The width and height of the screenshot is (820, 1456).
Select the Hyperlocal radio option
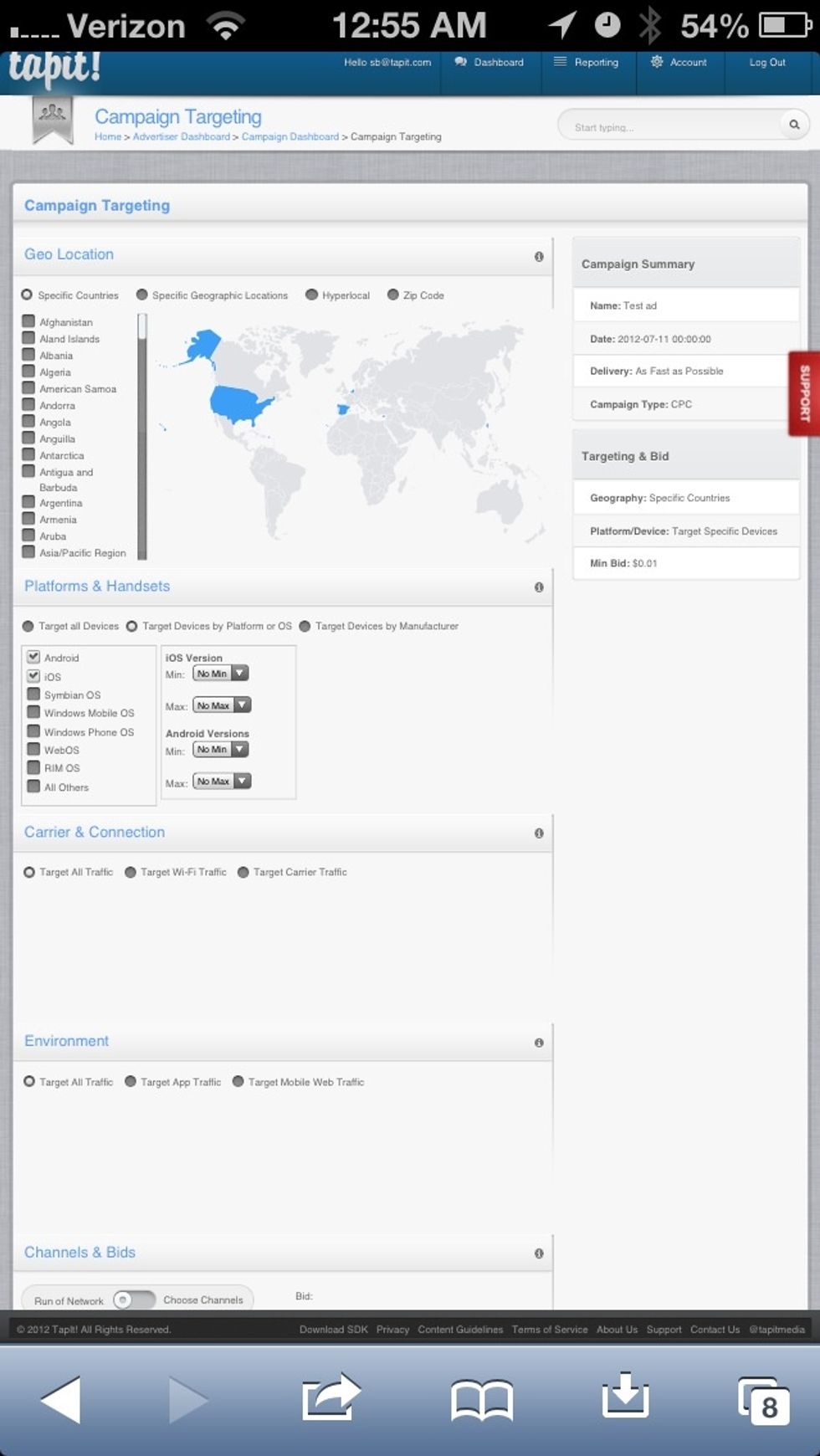pos(312,295)
